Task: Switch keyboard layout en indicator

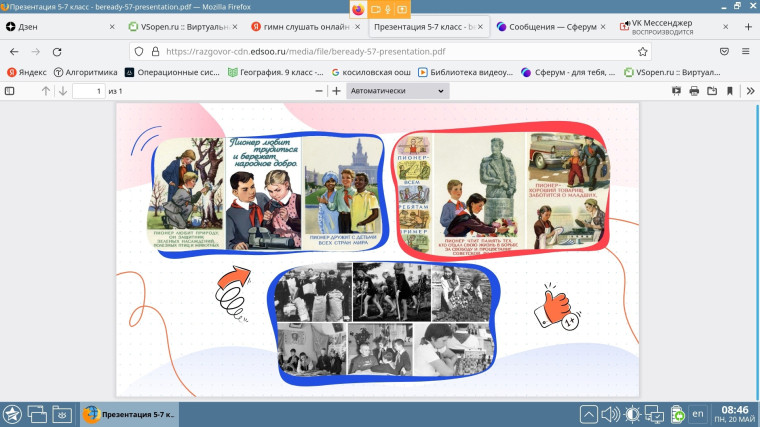Action: coord(697,414)
